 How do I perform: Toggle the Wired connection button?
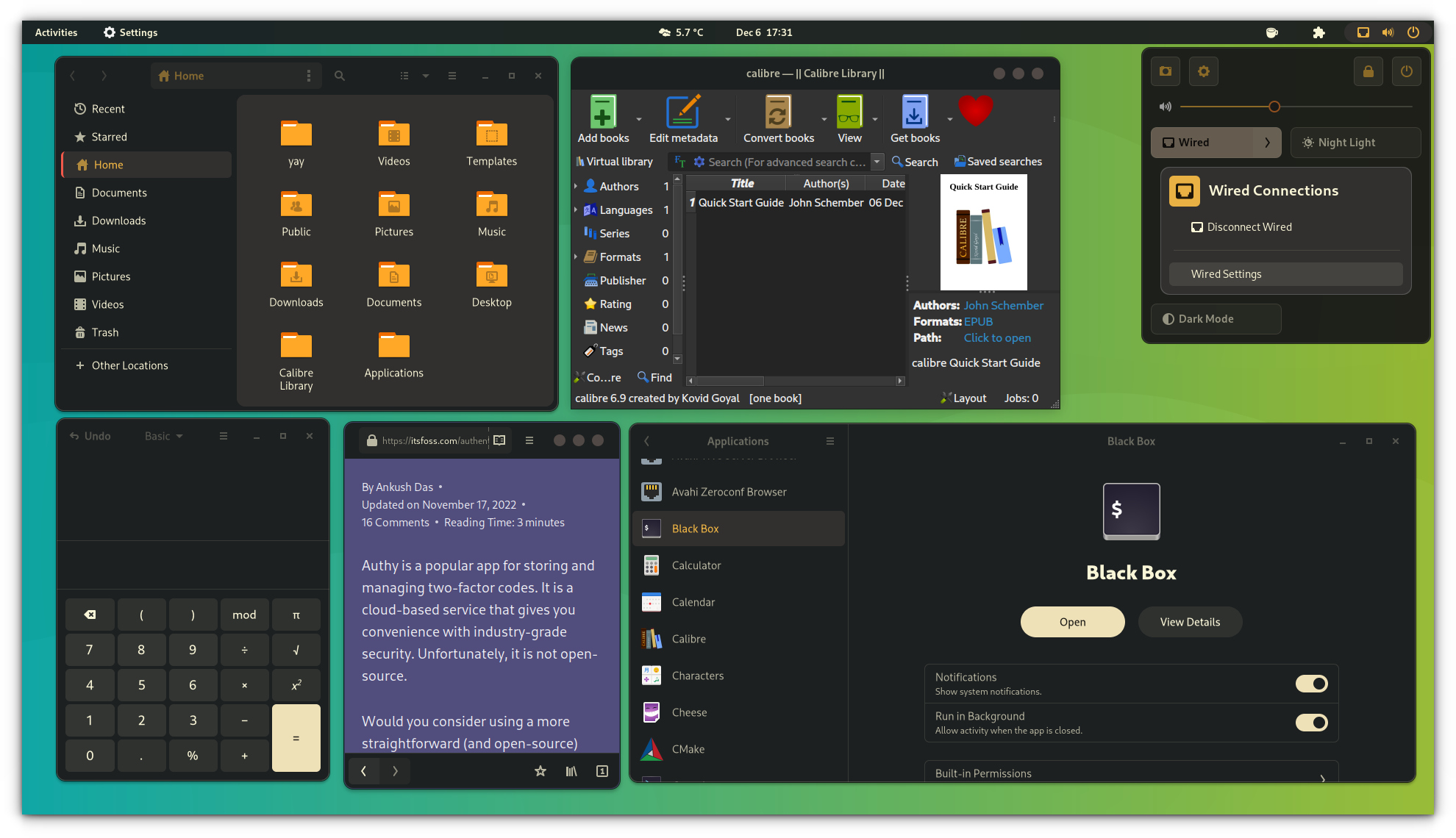(x=1202, y=143)
